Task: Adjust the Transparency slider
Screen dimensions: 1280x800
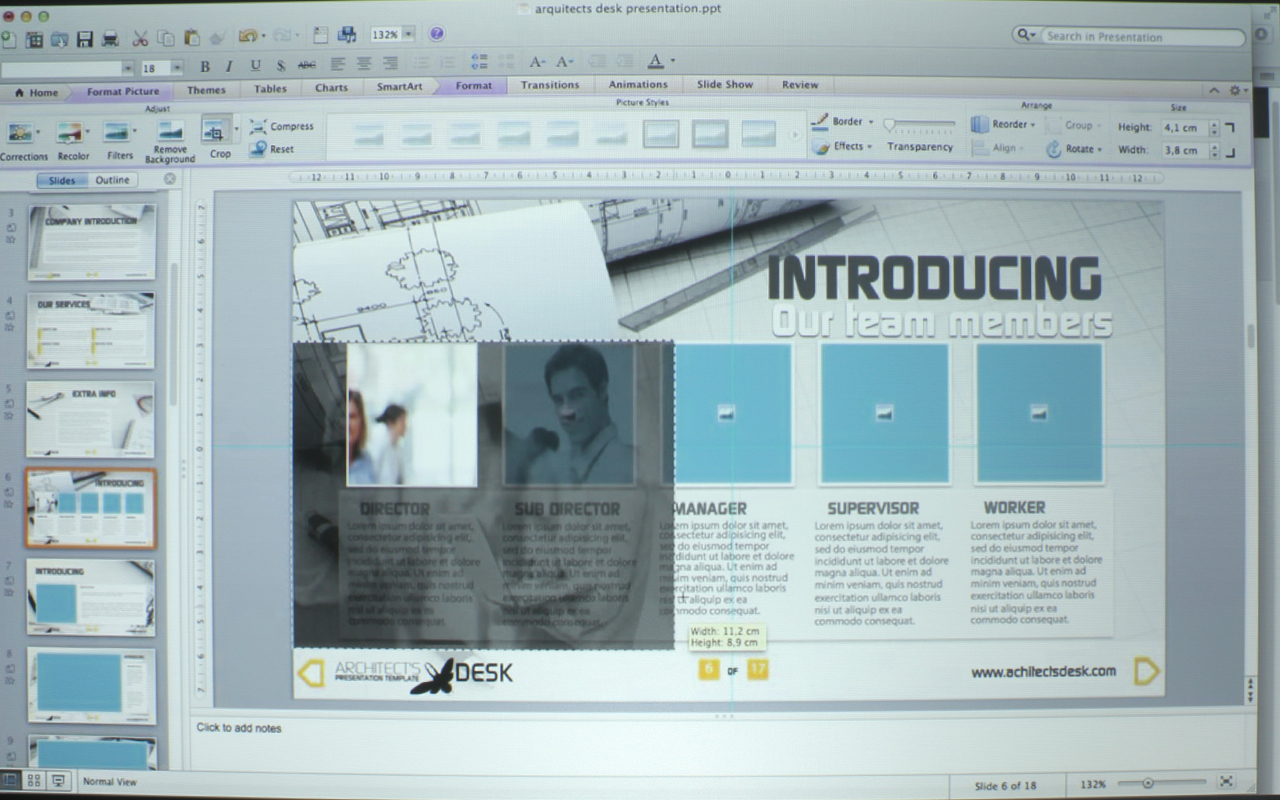Action: (919, 126)
